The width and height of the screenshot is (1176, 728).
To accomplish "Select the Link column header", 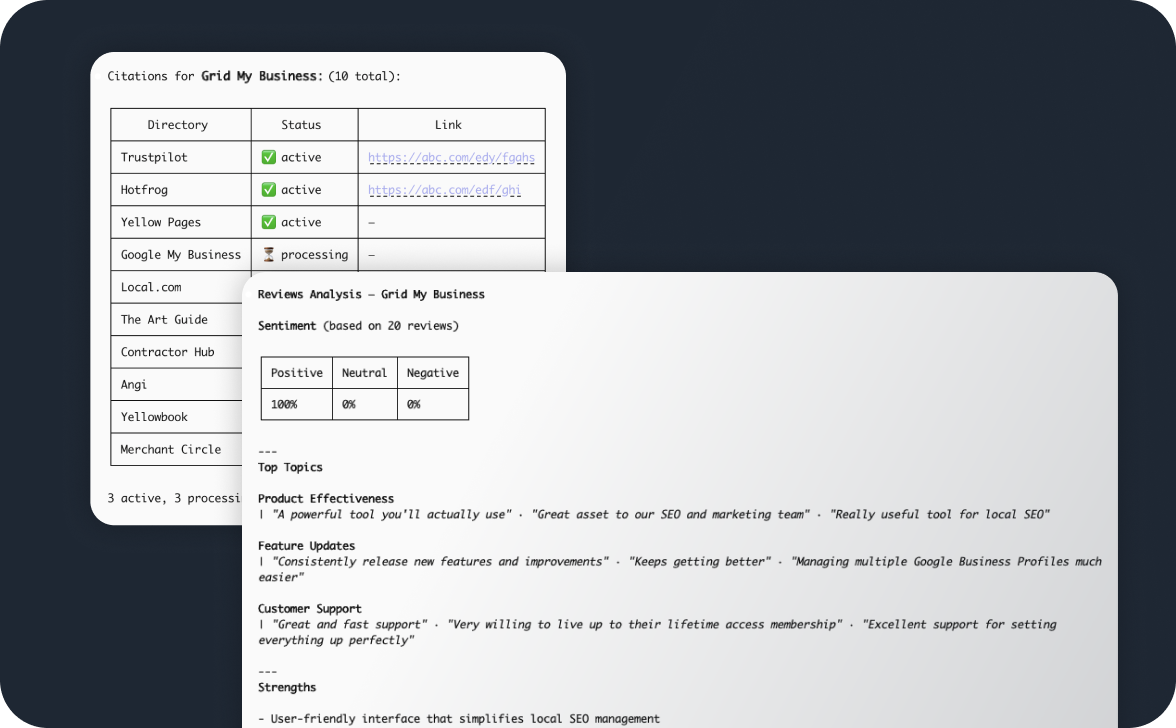I will (x=448, y=124).
